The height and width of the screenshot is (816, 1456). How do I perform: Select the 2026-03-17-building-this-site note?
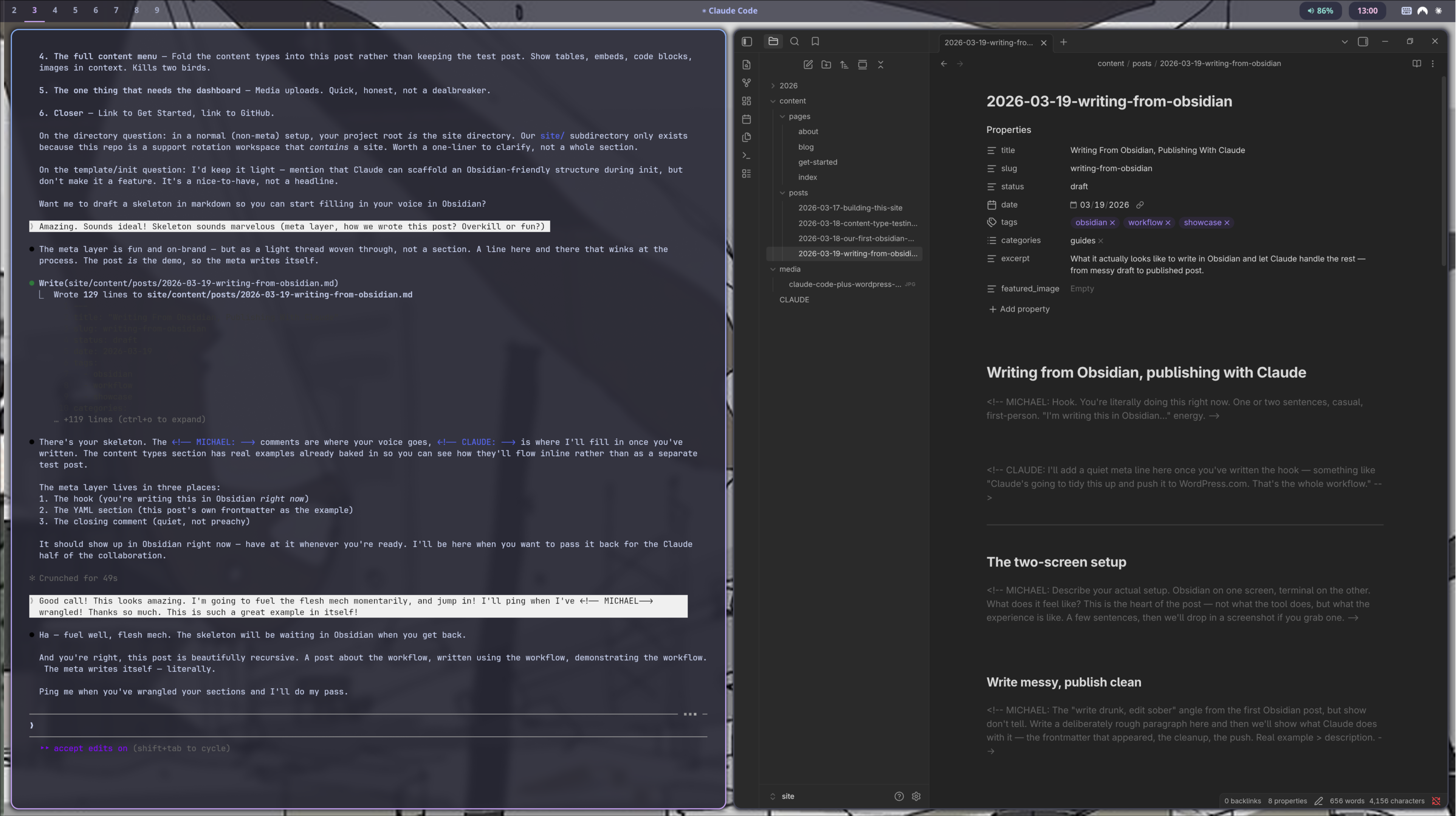coord(850,208)
